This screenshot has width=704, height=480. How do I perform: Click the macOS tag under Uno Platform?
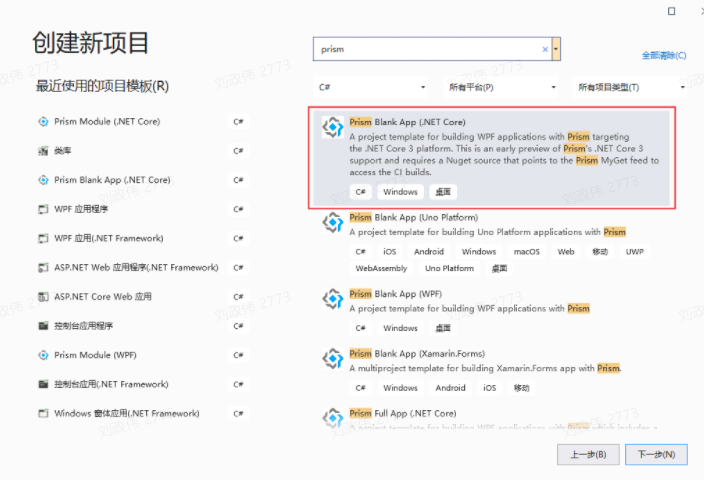(527, 251)
